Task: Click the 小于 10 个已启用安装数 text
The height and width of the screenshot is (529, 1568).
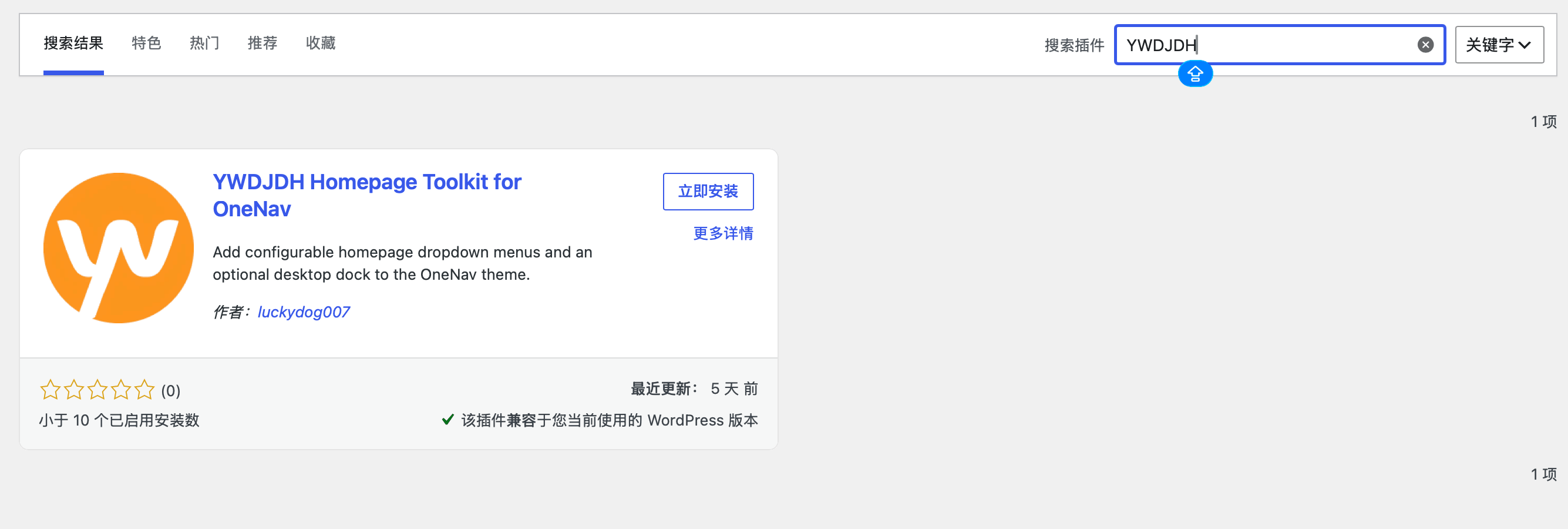Action: (x=119, y=420)
